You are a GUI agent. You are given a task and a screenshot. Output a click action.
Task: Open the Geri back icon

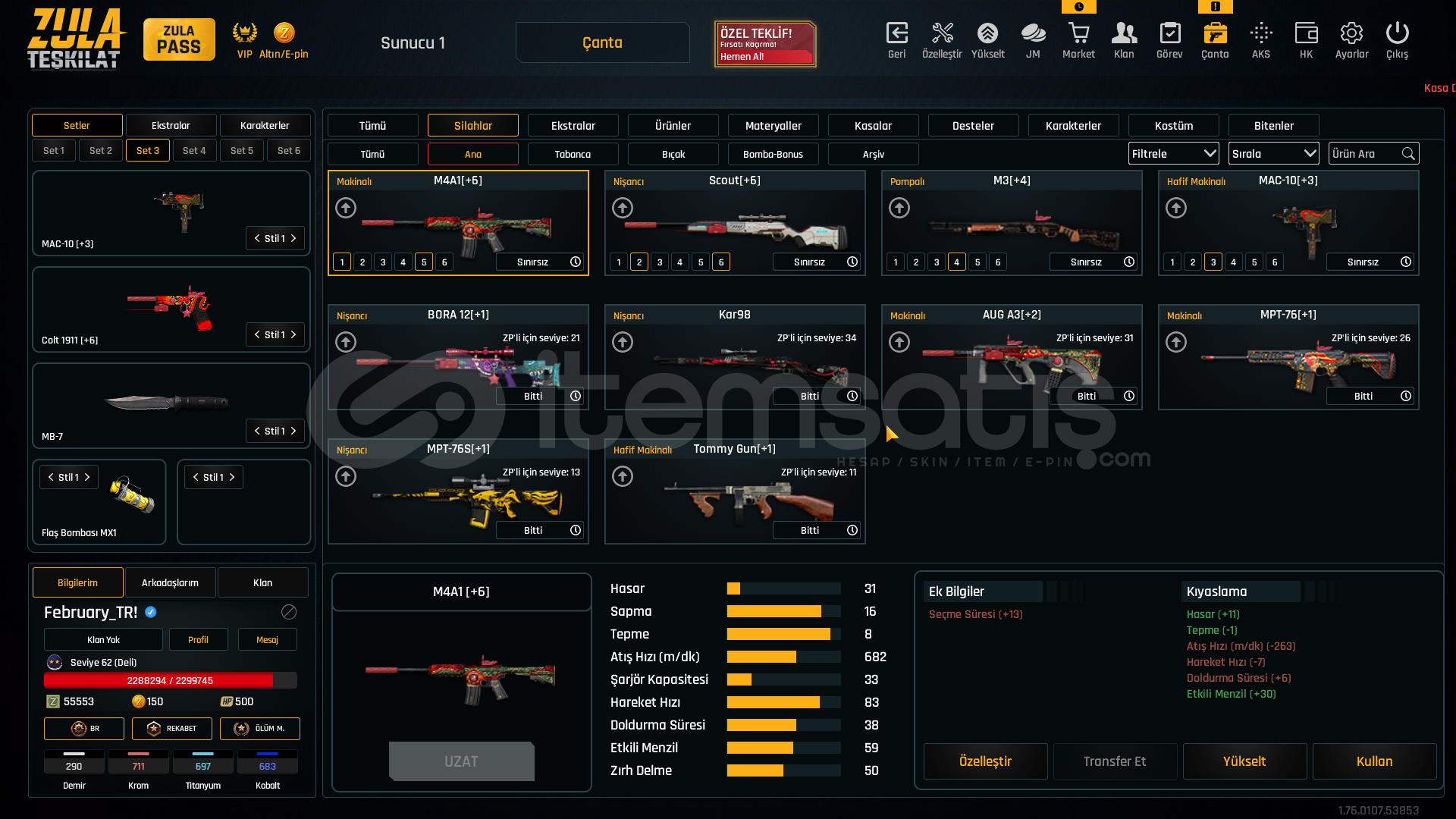point(897,39)
